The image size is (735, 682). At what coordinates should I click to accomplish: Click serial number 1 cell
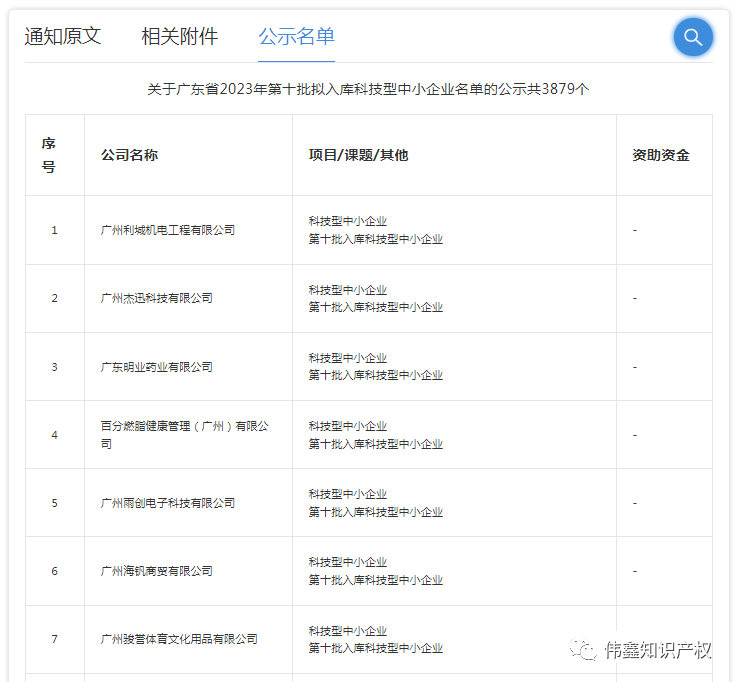[54, 230]
